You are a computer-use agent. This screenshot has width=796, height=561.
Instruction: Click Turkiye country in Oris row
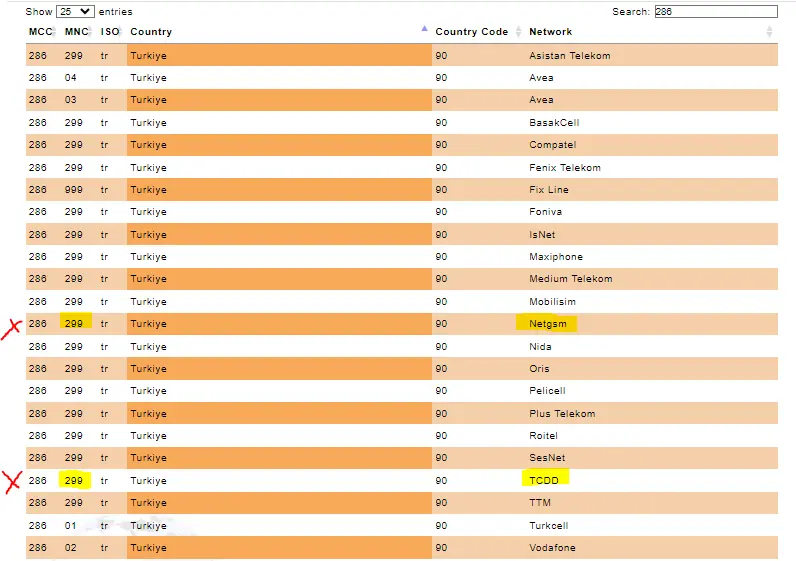click(x=148, y=369)
